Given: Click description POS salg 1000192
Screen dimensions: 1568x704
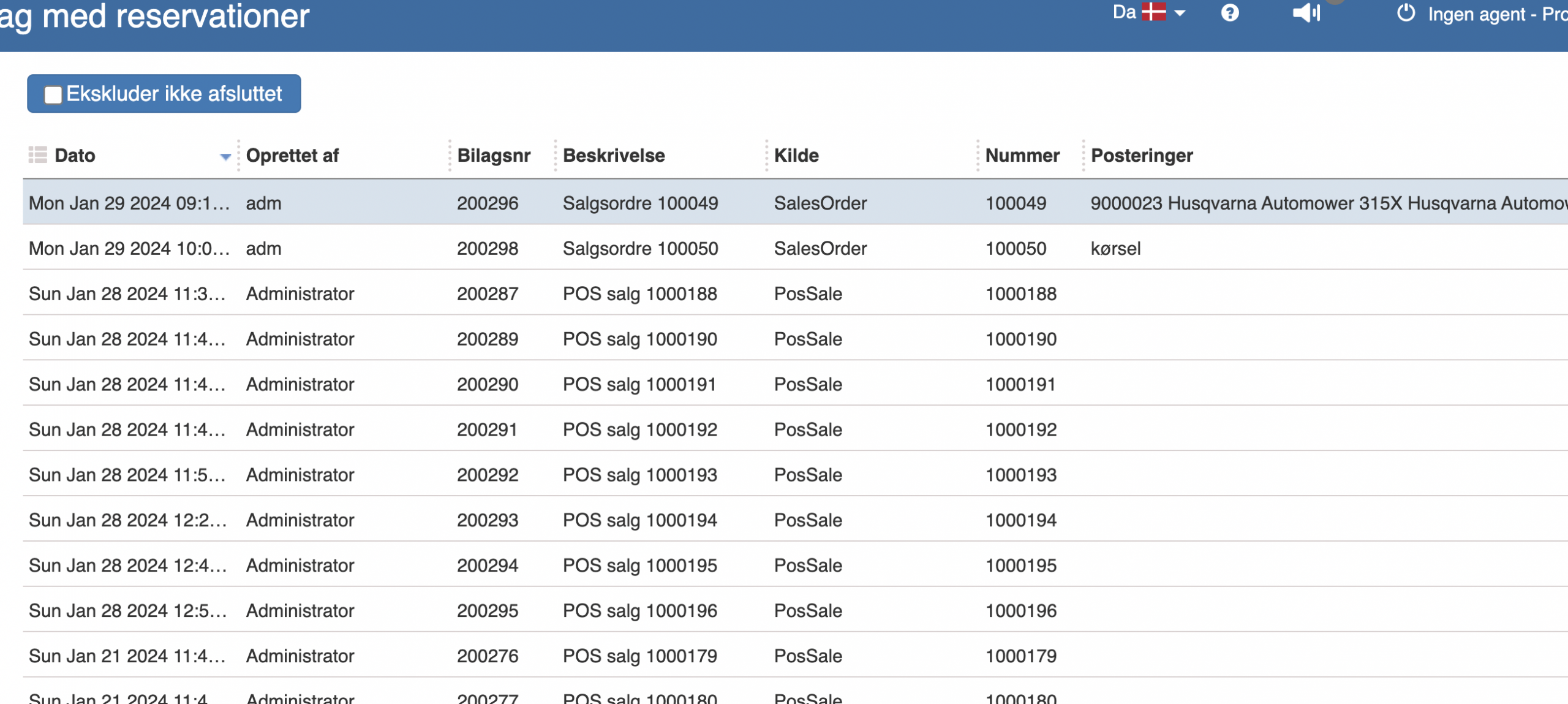Looking at the screenshot, I should pos(639,430).
